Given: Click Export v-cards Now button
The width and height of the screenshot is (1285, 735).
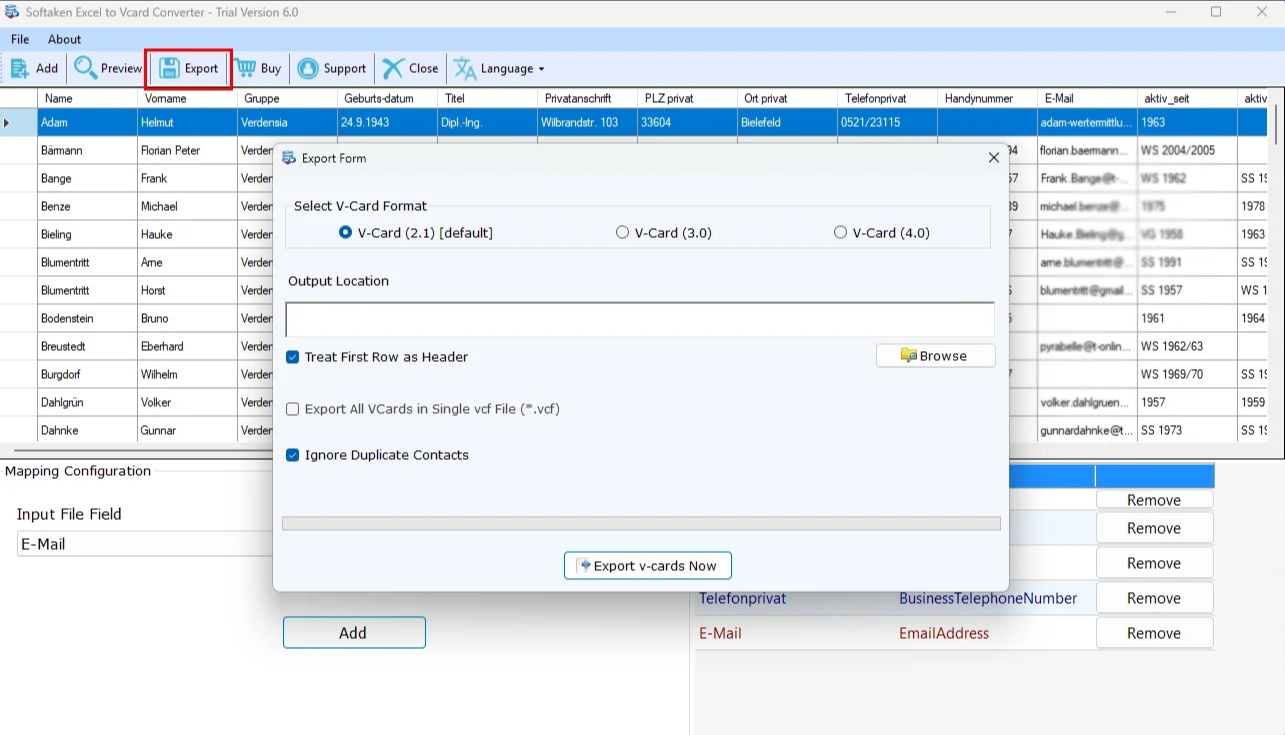Looking at the screenshot, I should (x=648, y=566).
